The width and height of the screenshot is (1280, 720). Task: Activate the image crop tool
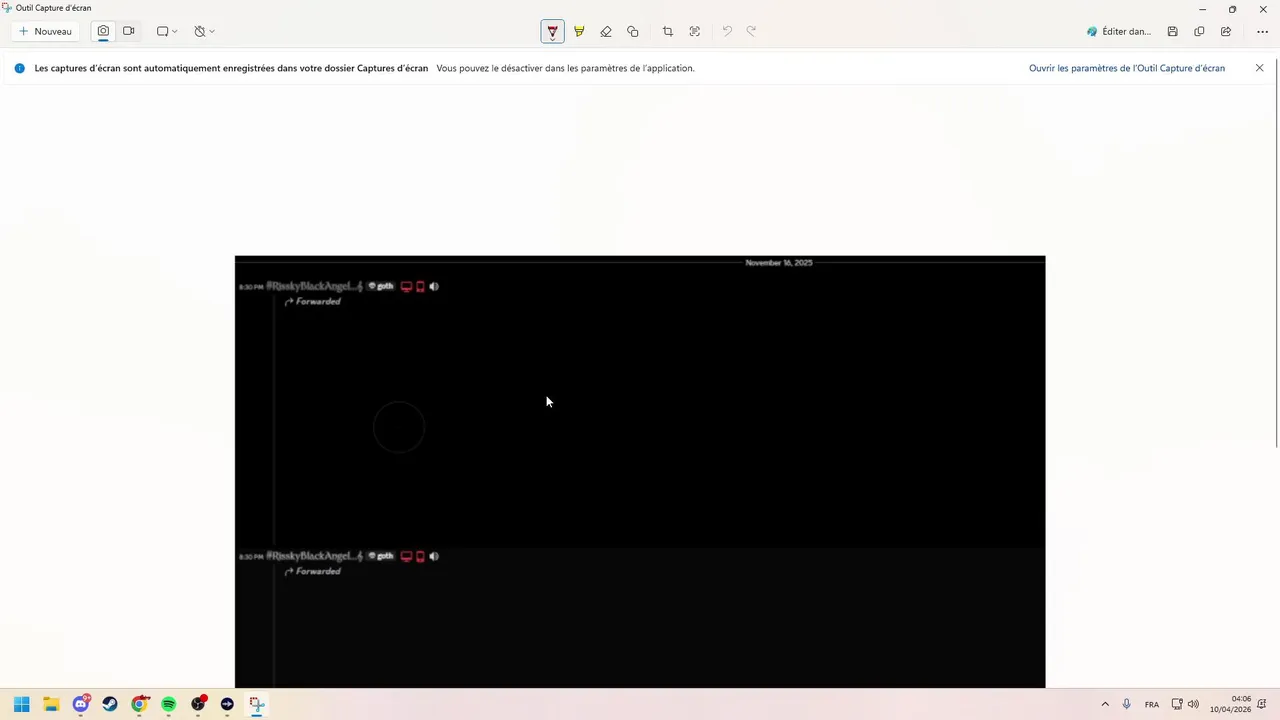coord(668,31)
